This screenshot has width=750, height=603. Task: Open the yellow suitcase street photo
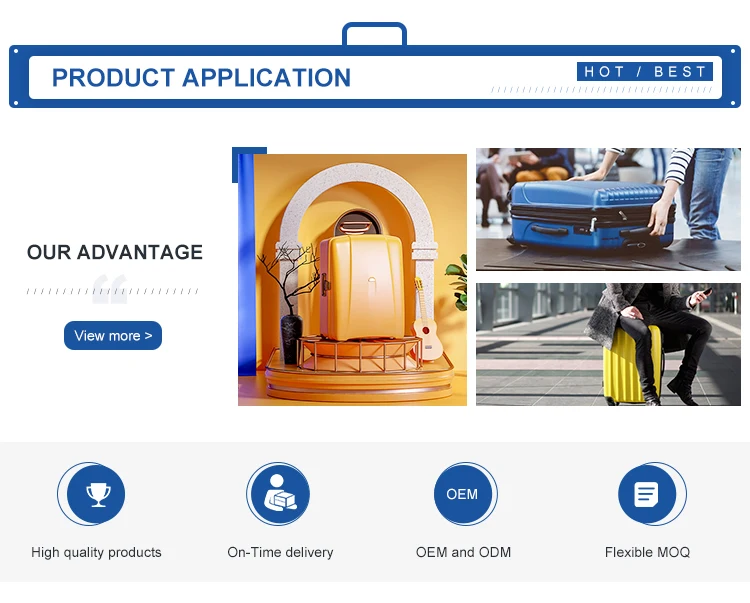point(608,344)
